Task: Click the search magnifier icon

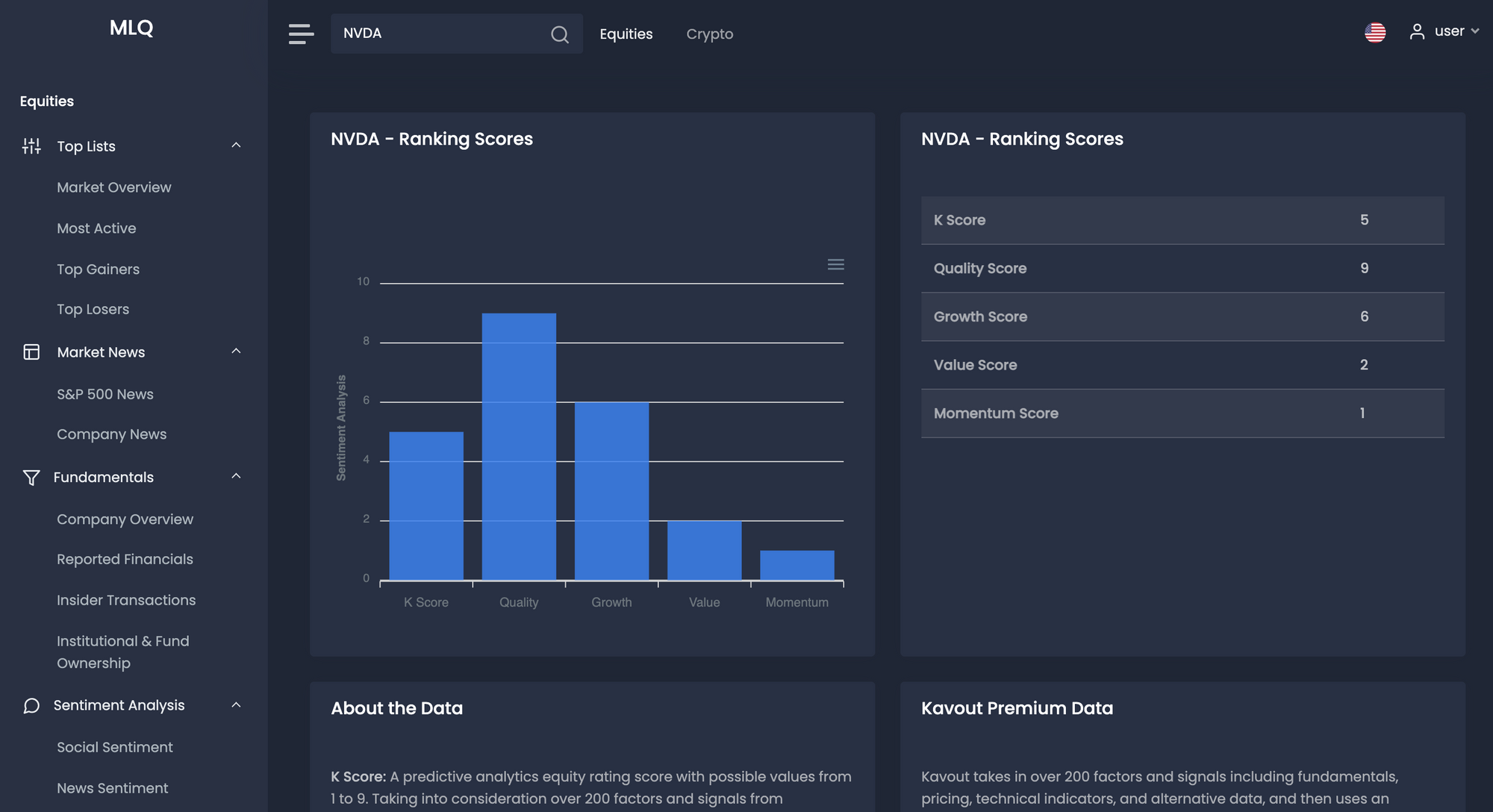Action: click(559, 34)
